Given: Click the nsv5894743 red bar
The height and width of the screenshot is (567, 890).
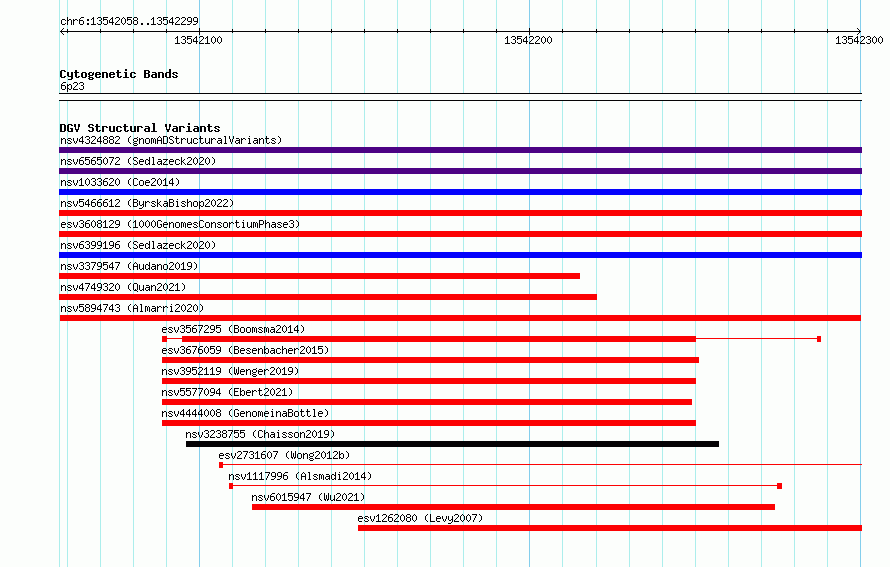Looking at the screenshot, I should tap(460, 318).
